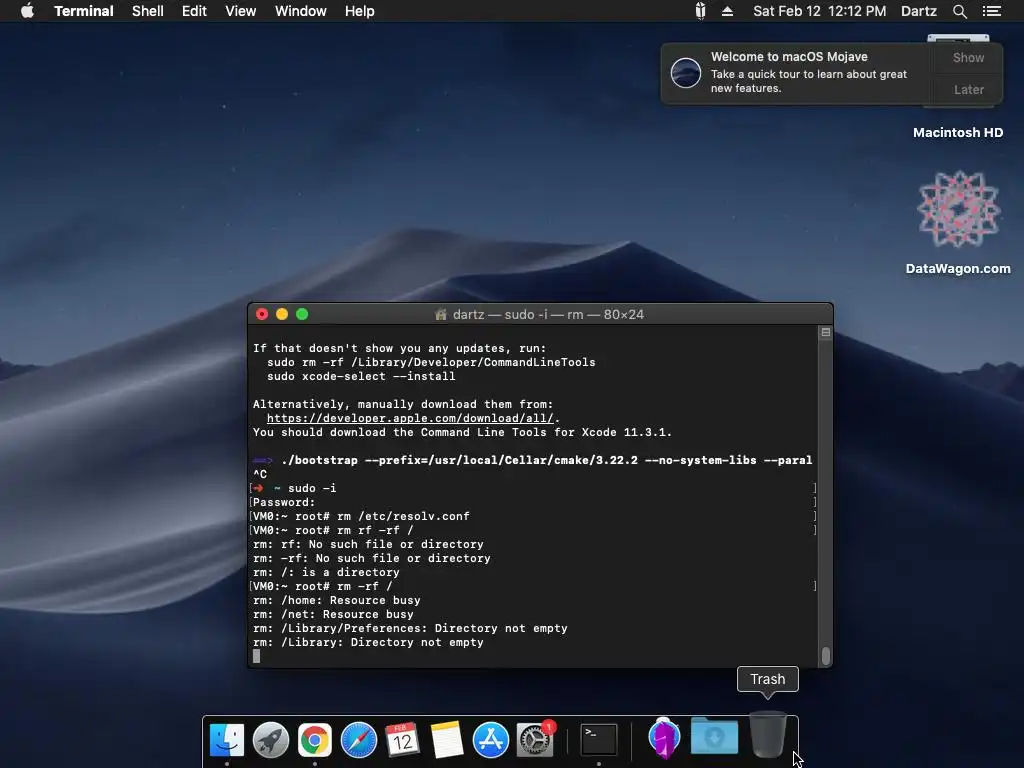
Task: Click 'rm: /home: Resource busy' line
Action: click(336, 600)
